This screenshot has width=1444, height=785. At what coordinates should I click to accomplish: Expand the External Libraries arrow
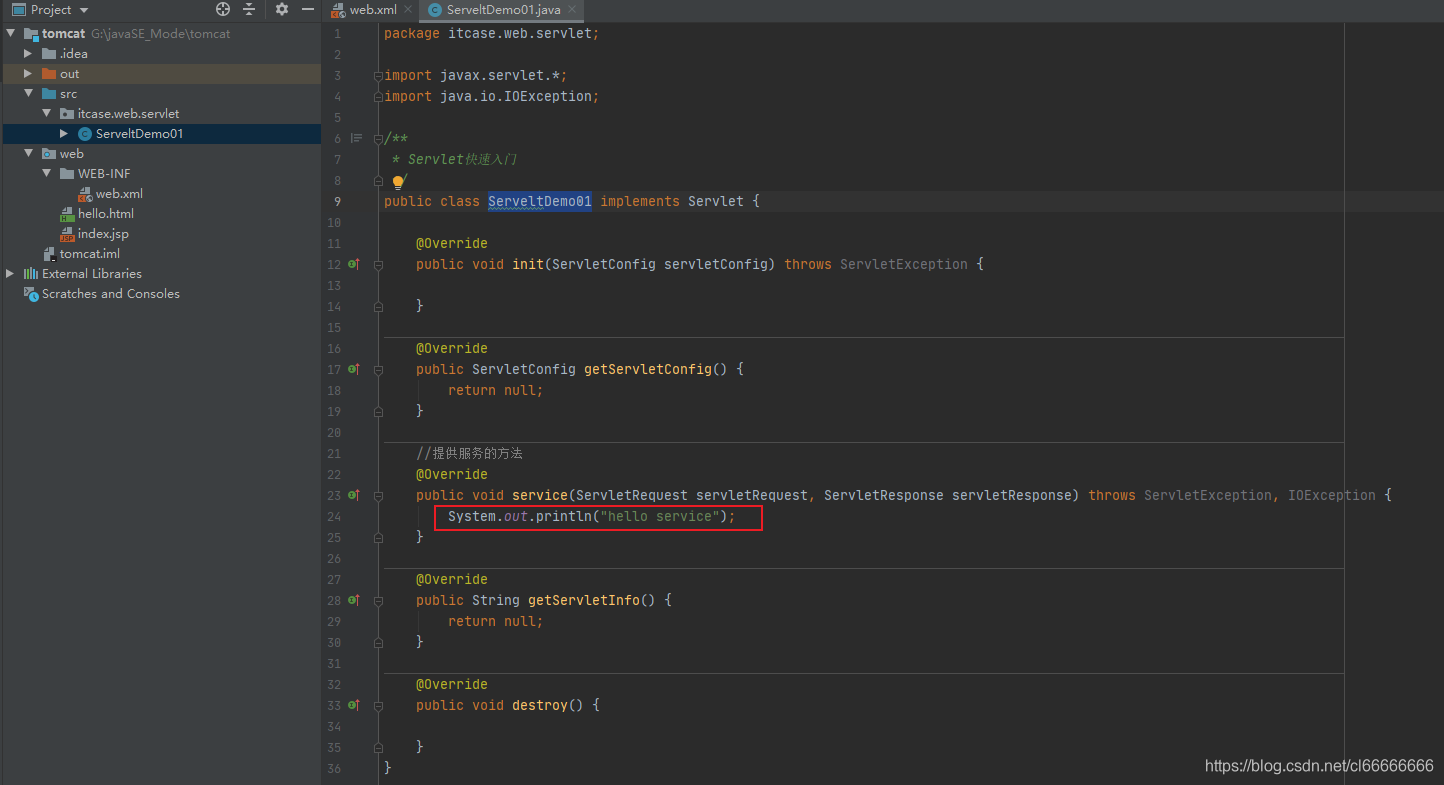pos(11,274)
